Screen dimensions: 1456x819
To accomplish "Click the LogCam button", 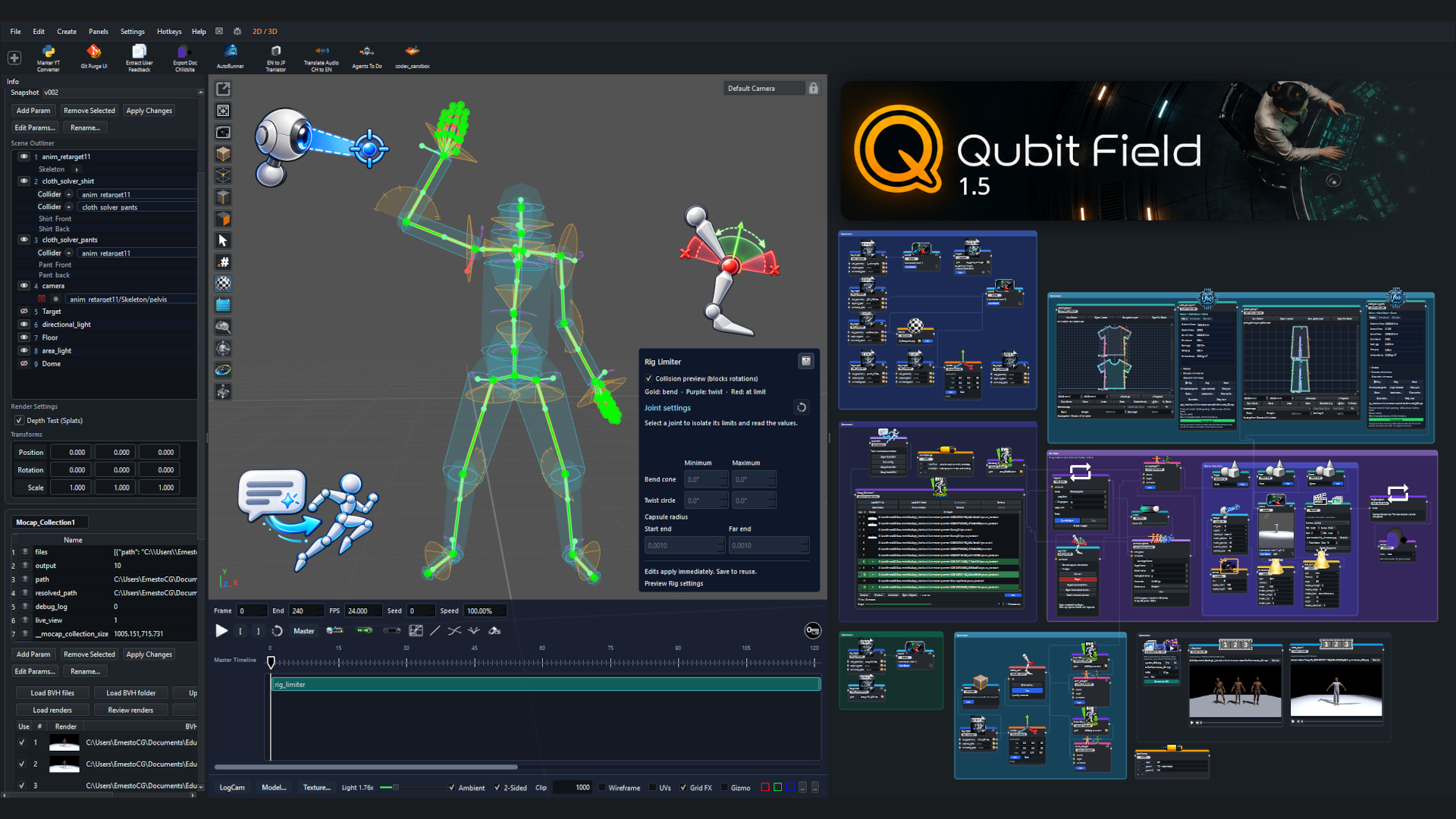I will pos(232,788).
